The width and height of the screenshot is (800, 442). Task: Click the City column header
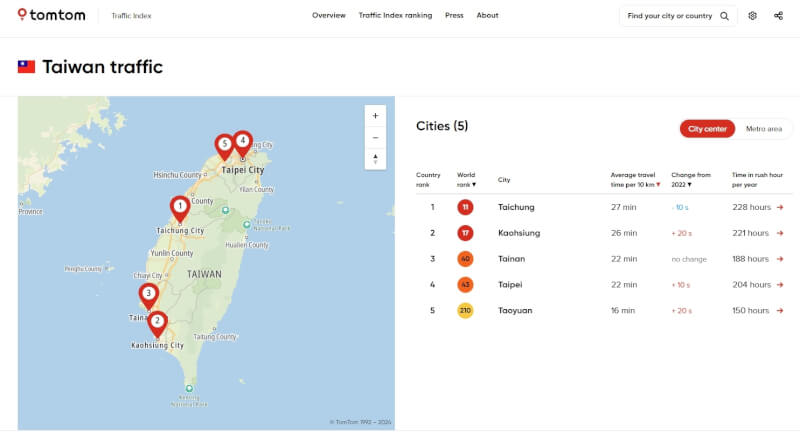click(504, 180)
